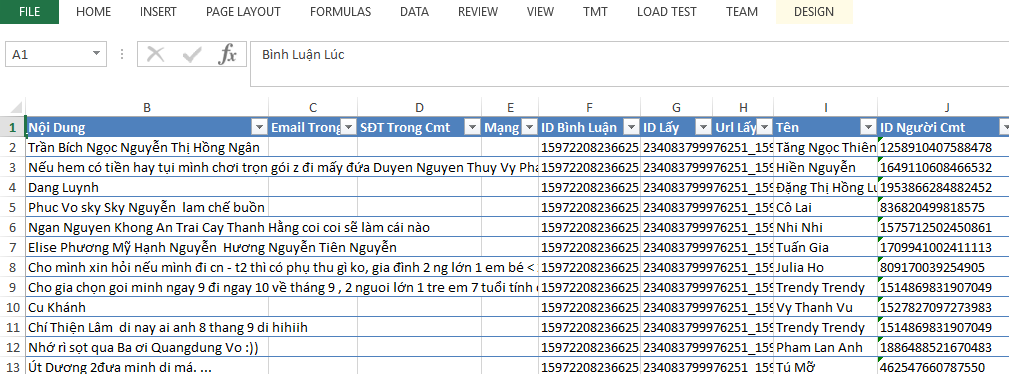1009x374 pixels.
Task: Click cell containing 'Dang Luynh'
Action: click(147, 187)
